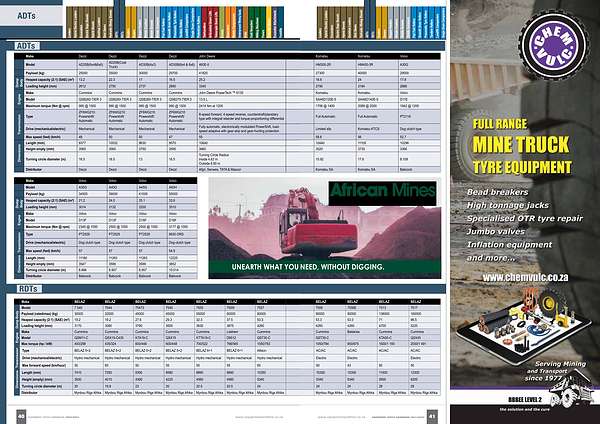Image resolution: width=600 pixels, height=424 pixels.
Task: Click 'Payload (rated/max) (kg)' row label
Action: coord(40,314)
